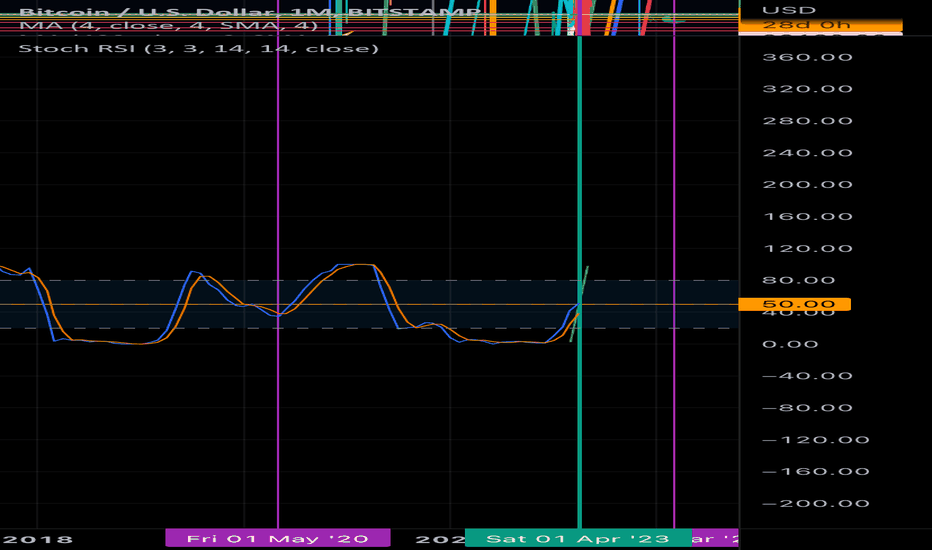The height and width of the screenshot is (550, 932).
Task: Click the 0.00 value on the price scale
Action: click(x=790, y=344)
